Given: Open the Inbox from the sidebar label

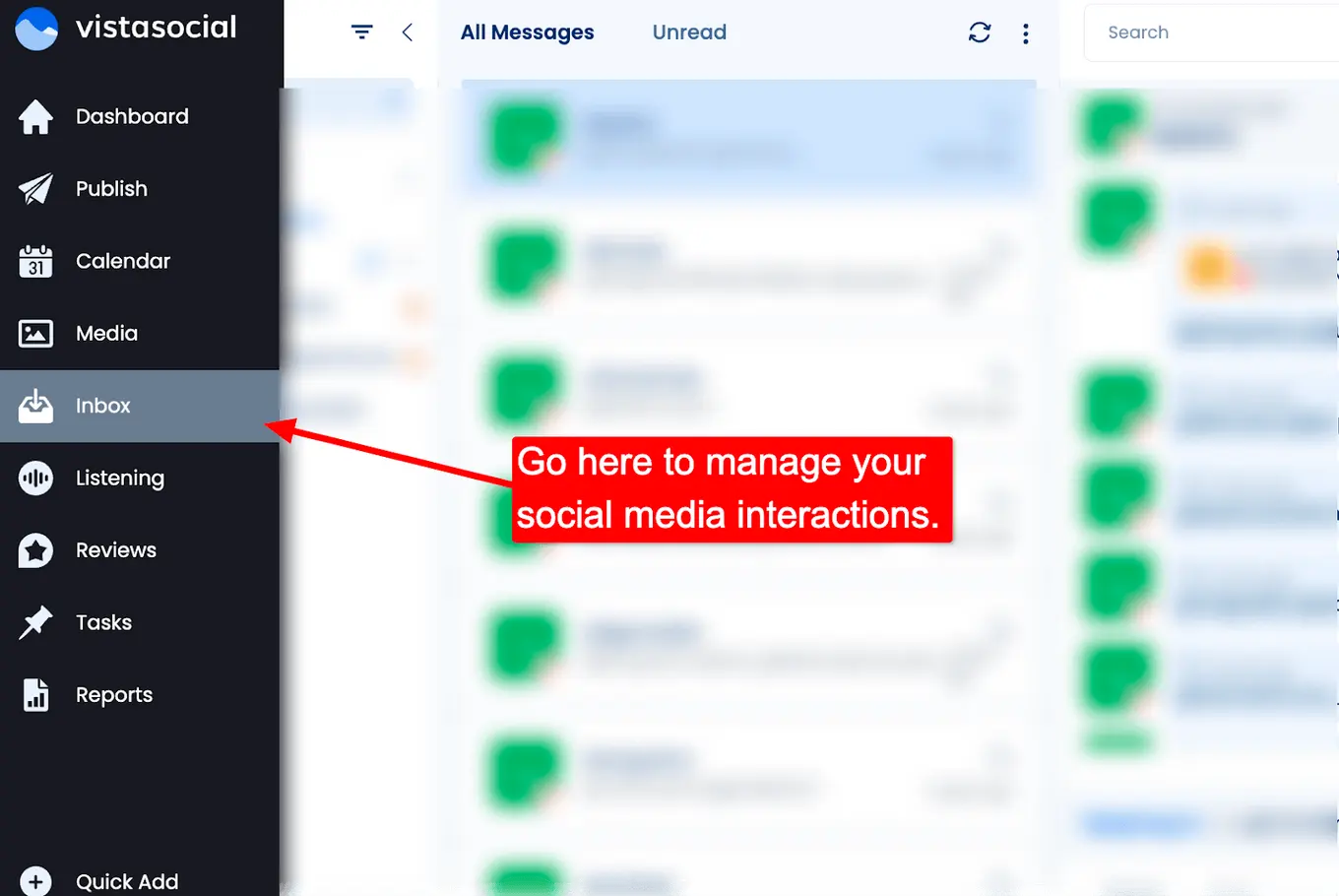Looking at the screenshot, I should 103,406.
